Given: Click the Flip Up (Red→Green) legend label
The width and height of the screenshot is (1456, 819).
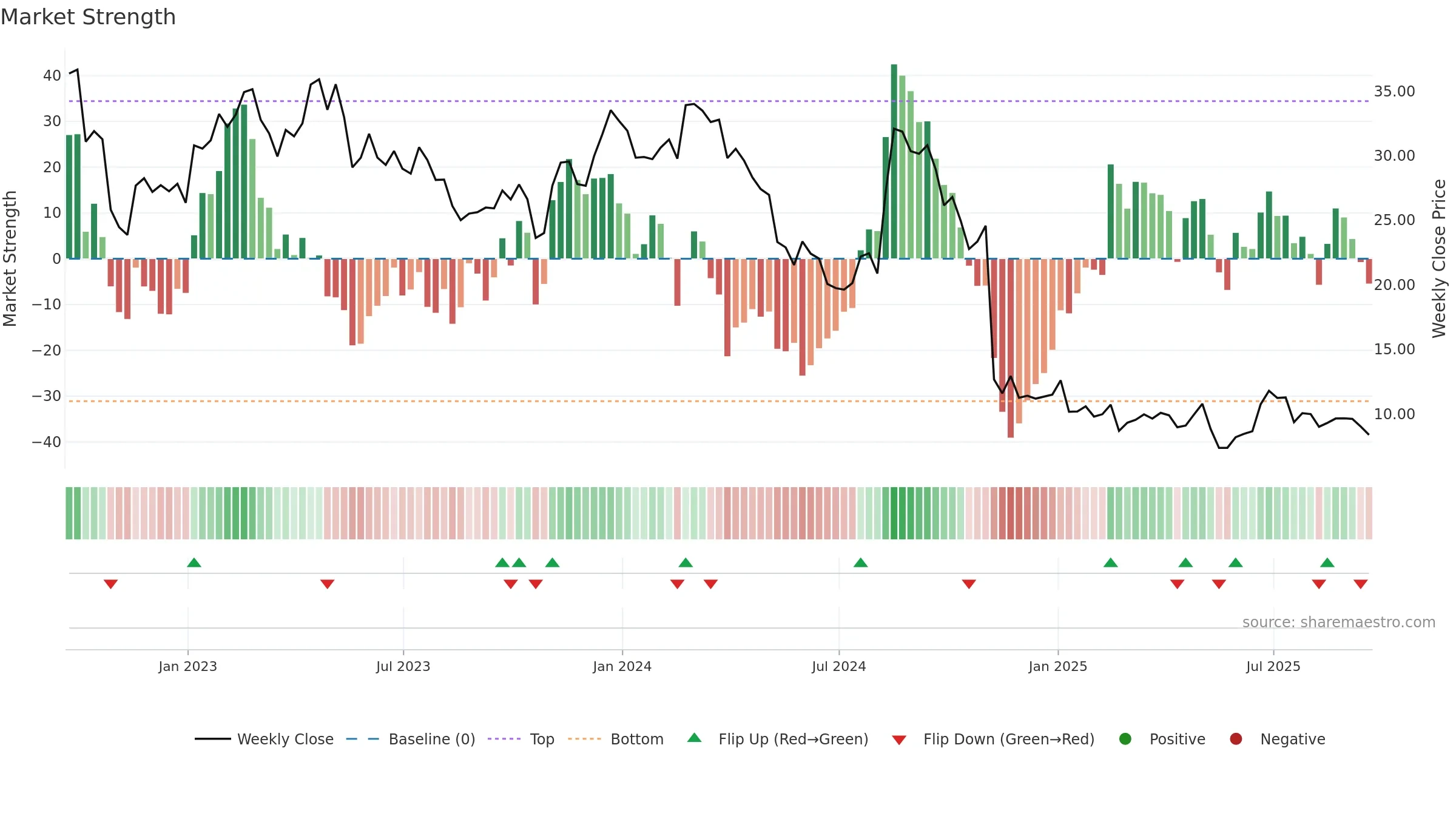Looking at the screenshot, I should [793, 739].
